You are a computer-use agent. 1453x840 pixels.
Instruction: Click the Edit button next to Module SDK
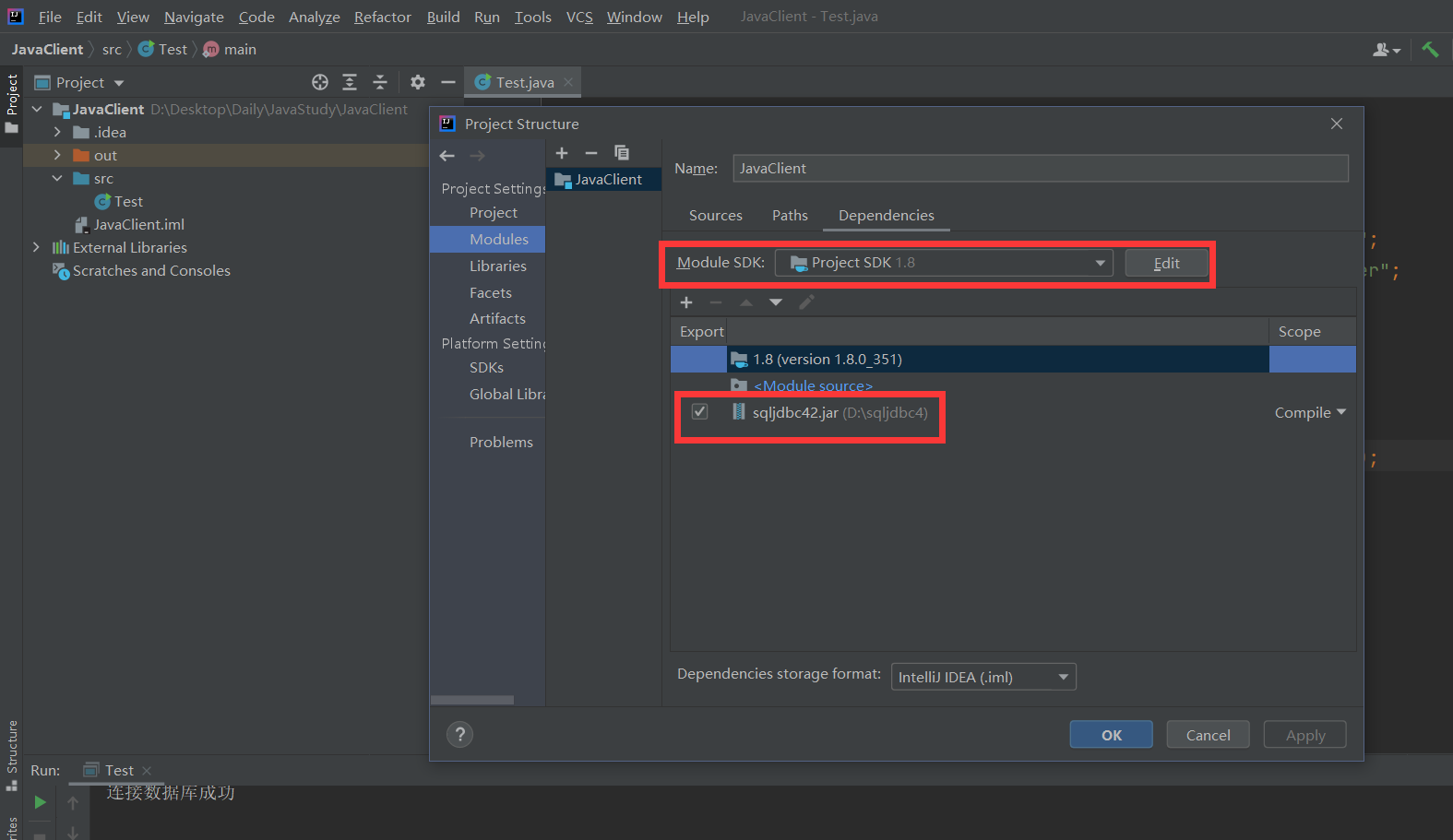click(1166, 263)
